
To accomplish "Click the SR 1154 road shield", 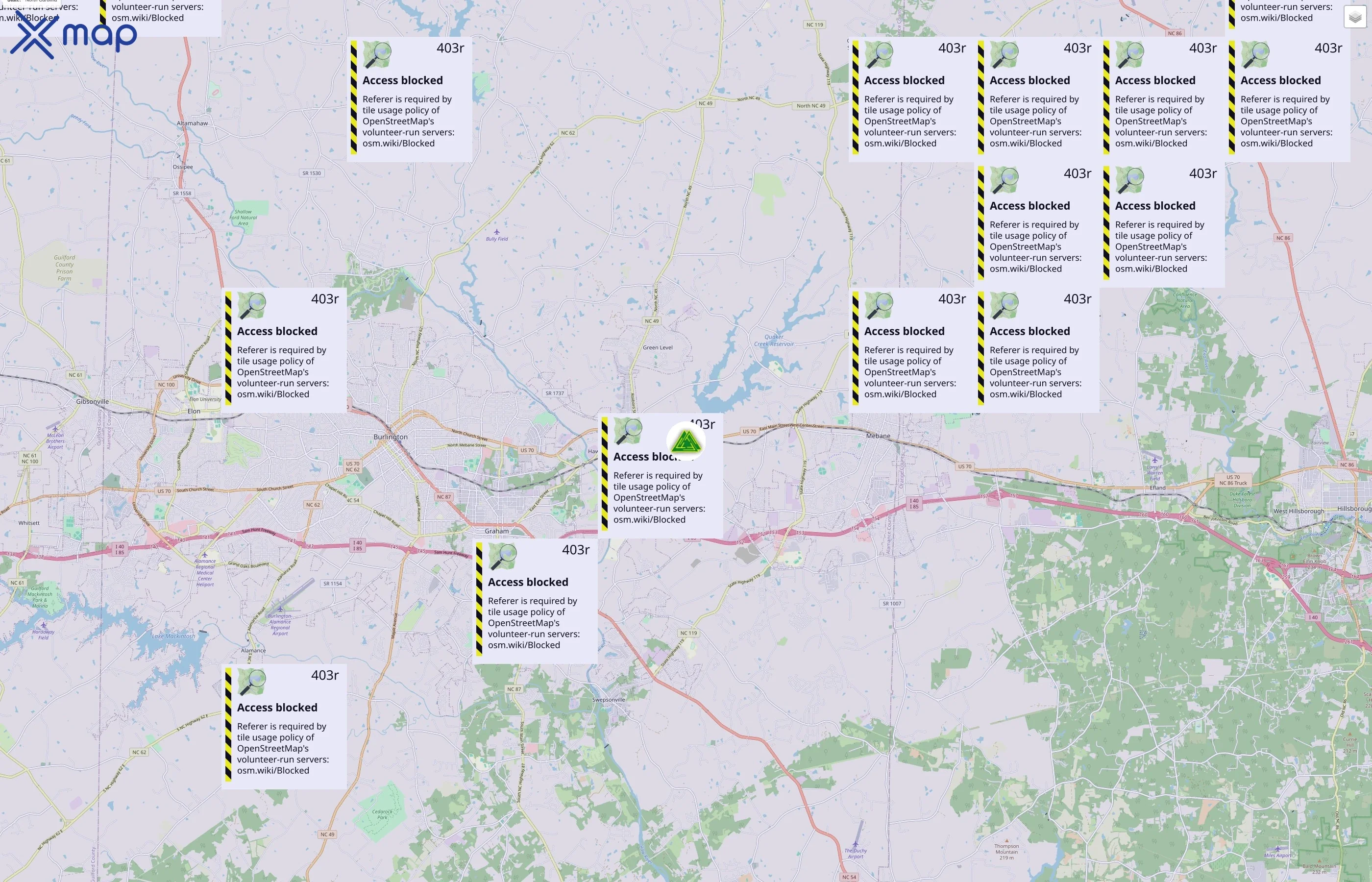I will coord(332,584).
